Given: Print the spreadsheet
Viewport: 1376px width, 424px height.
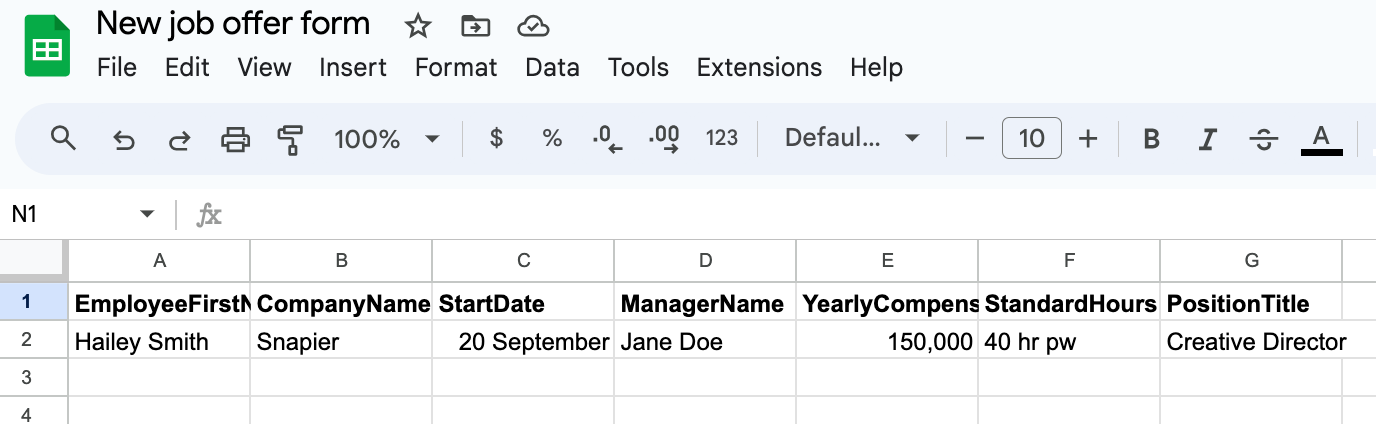Looking at the screenshot, I should pyautogui.click(x=235, y=139).
